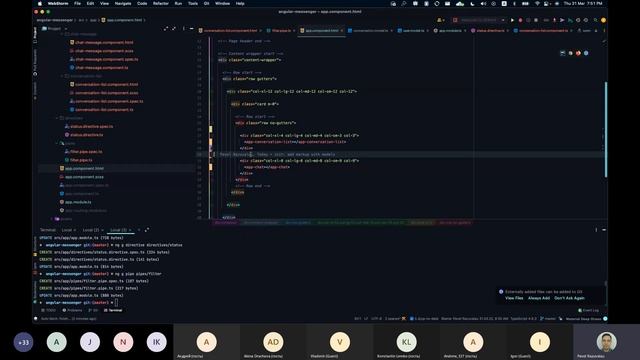This screenshot has height=360, width=640.
Task: Select chat-message.component.html in the project tree
Action: click(x=102, y=42)
